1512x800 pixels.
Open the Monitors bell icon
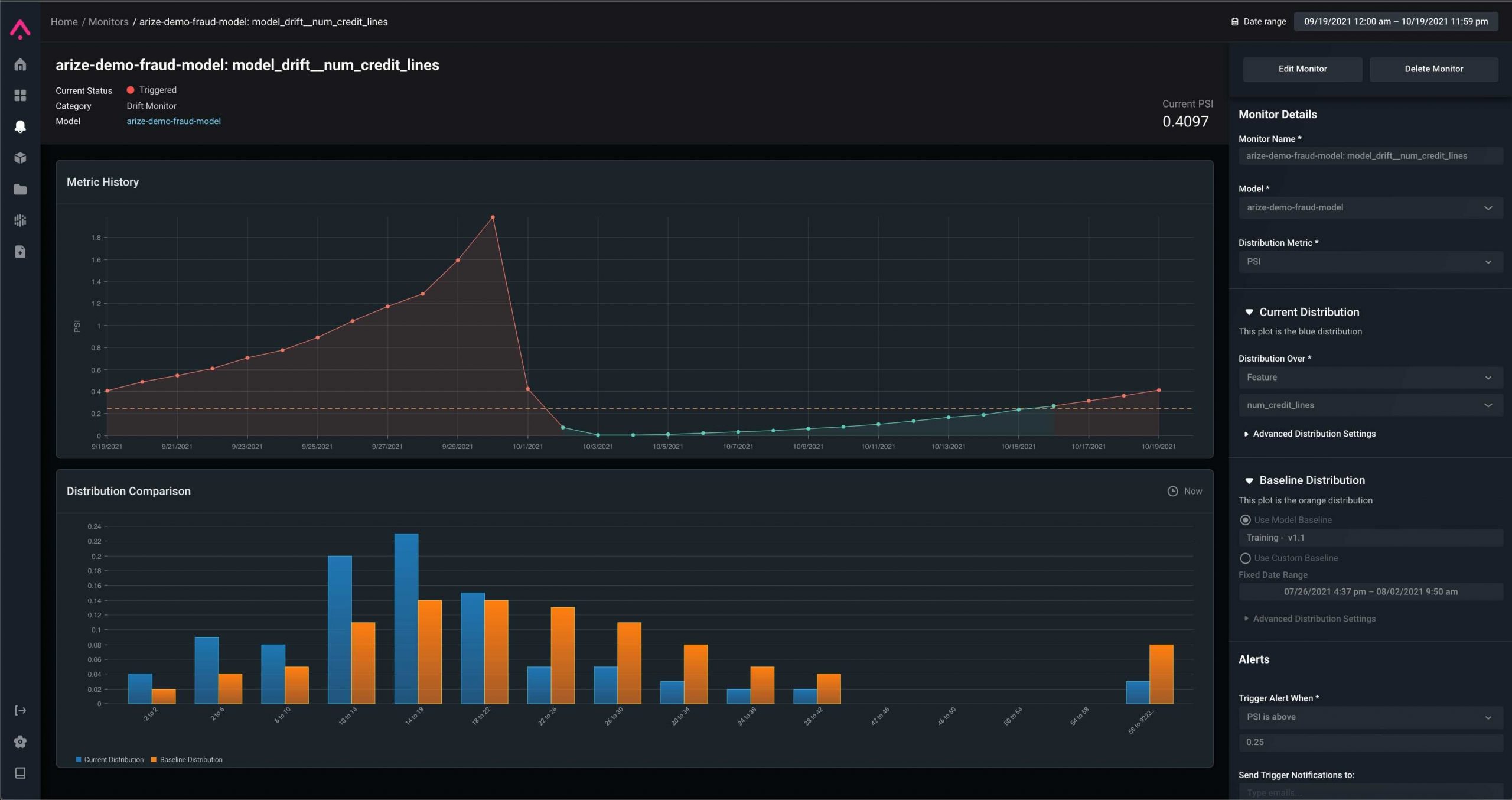pyautogui.click(x=20, y=126)
